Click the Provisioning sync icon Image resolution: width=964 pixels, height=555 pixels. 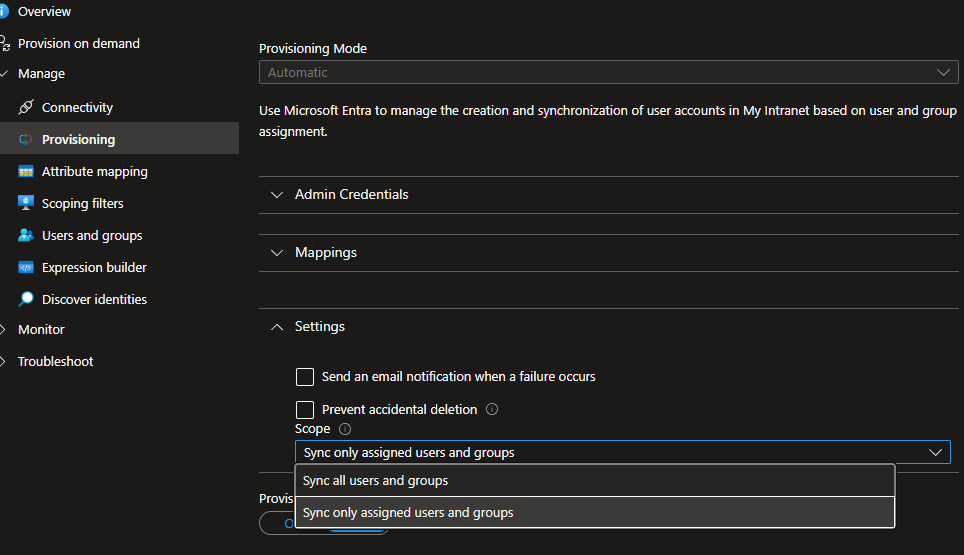coord(25,140)
